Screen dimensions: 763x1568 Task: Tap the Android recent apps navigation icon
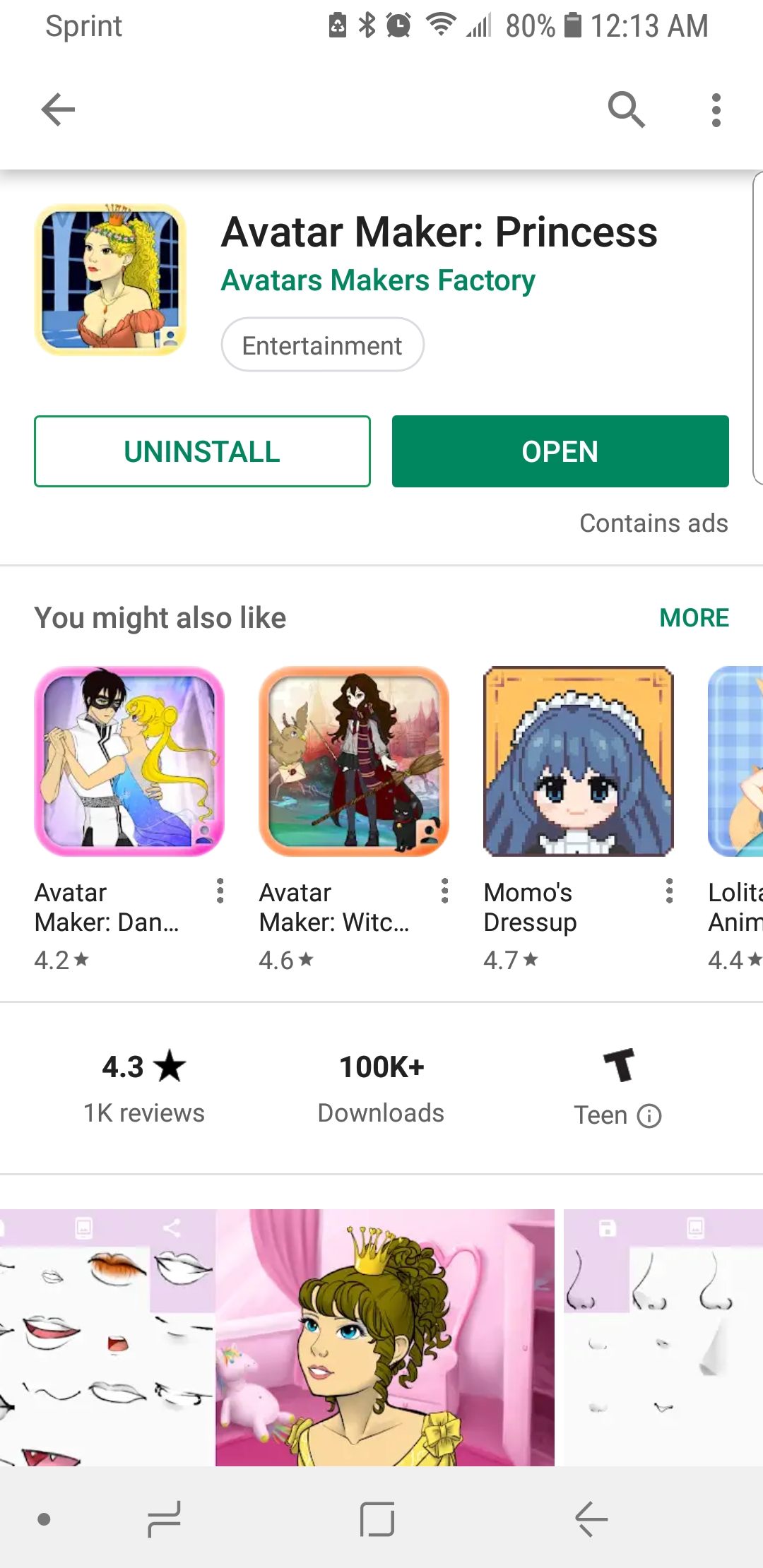pos(164,1519)
